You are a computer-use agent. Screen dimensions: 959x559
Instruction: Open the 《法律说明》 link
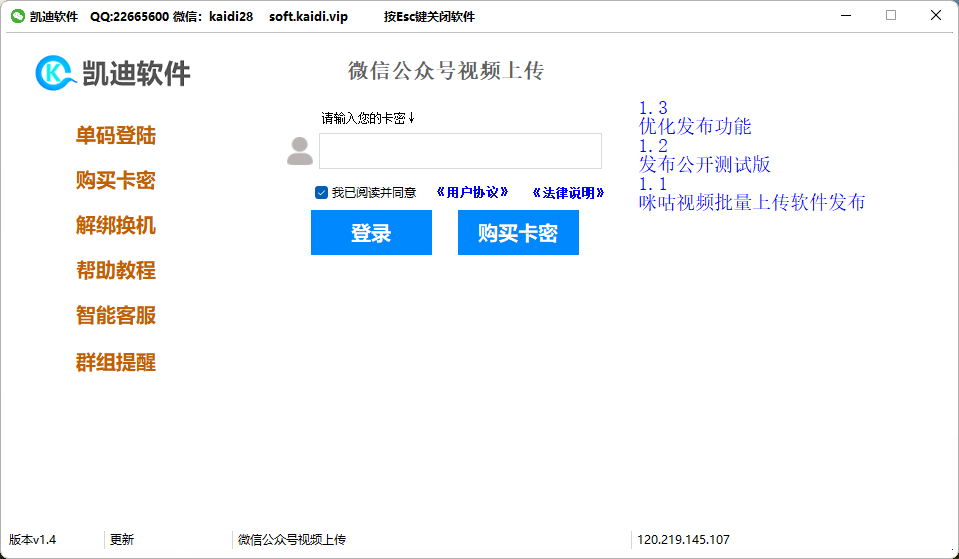tap(569, 193)
